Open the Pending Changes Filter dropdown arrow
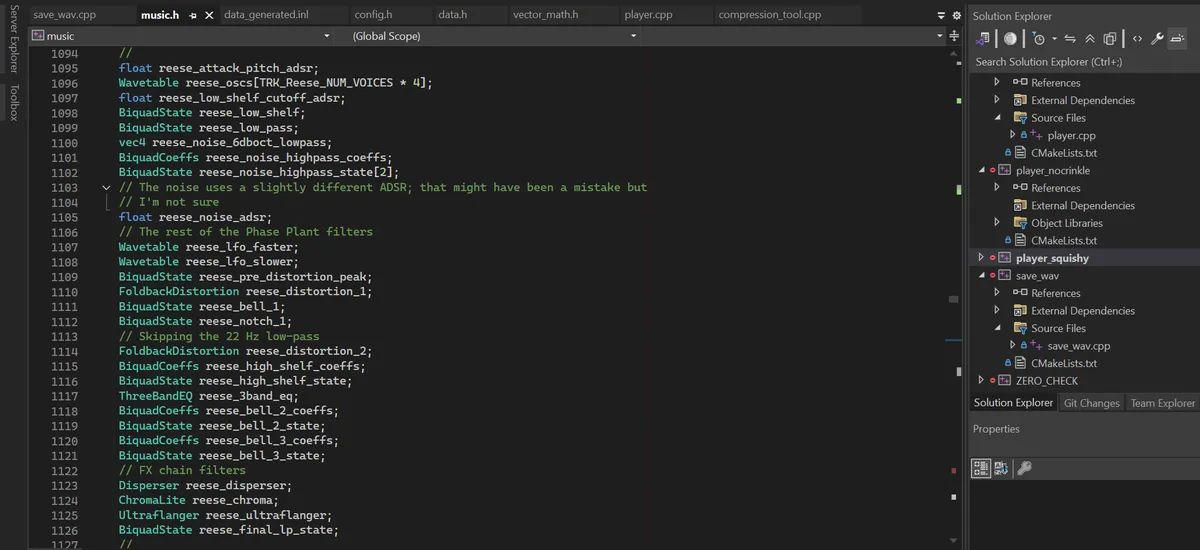 click(1053, 39)
